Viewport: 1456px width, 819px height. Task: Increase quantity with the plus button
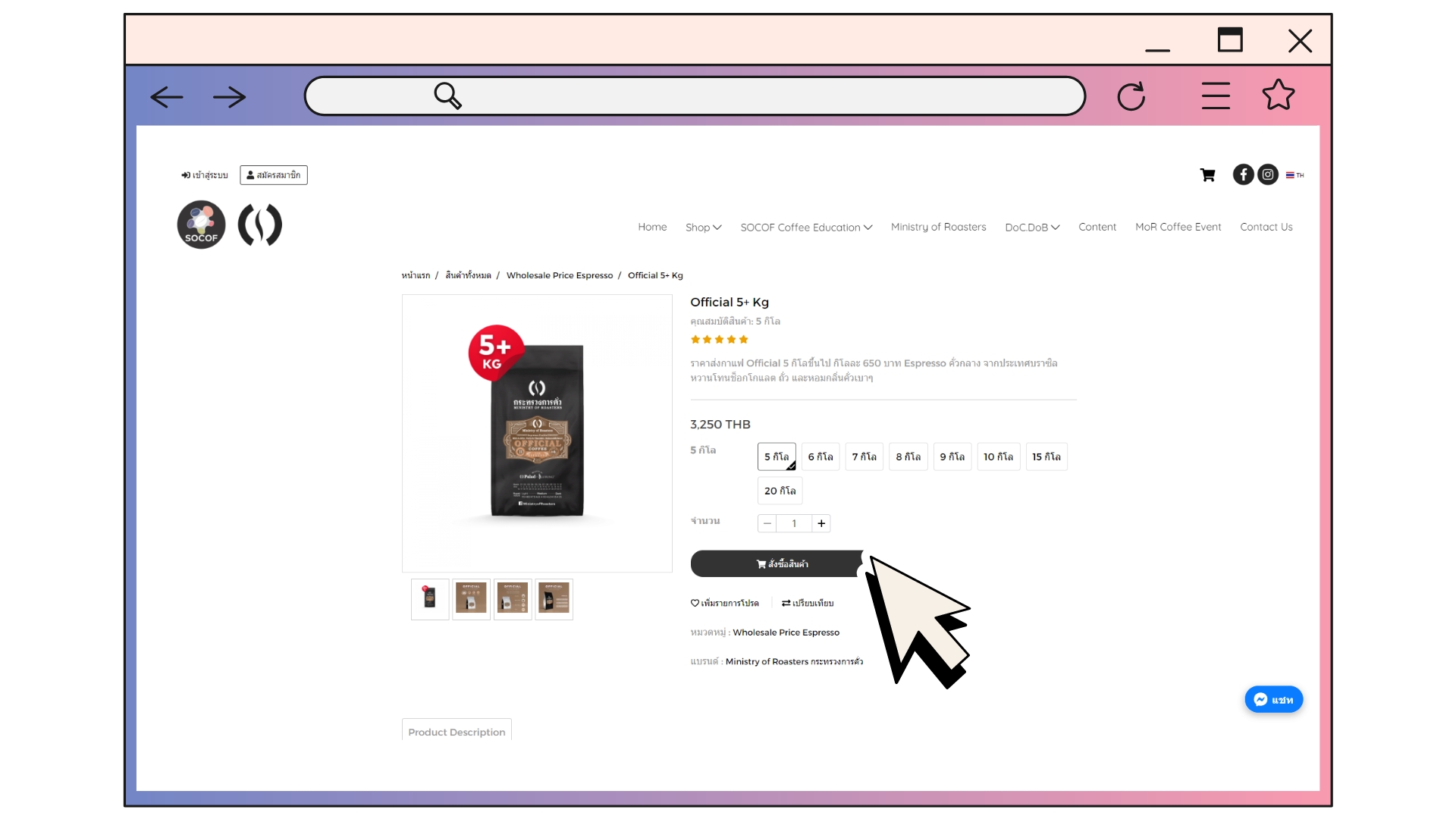pyautogui.click(x=821, y=523)
